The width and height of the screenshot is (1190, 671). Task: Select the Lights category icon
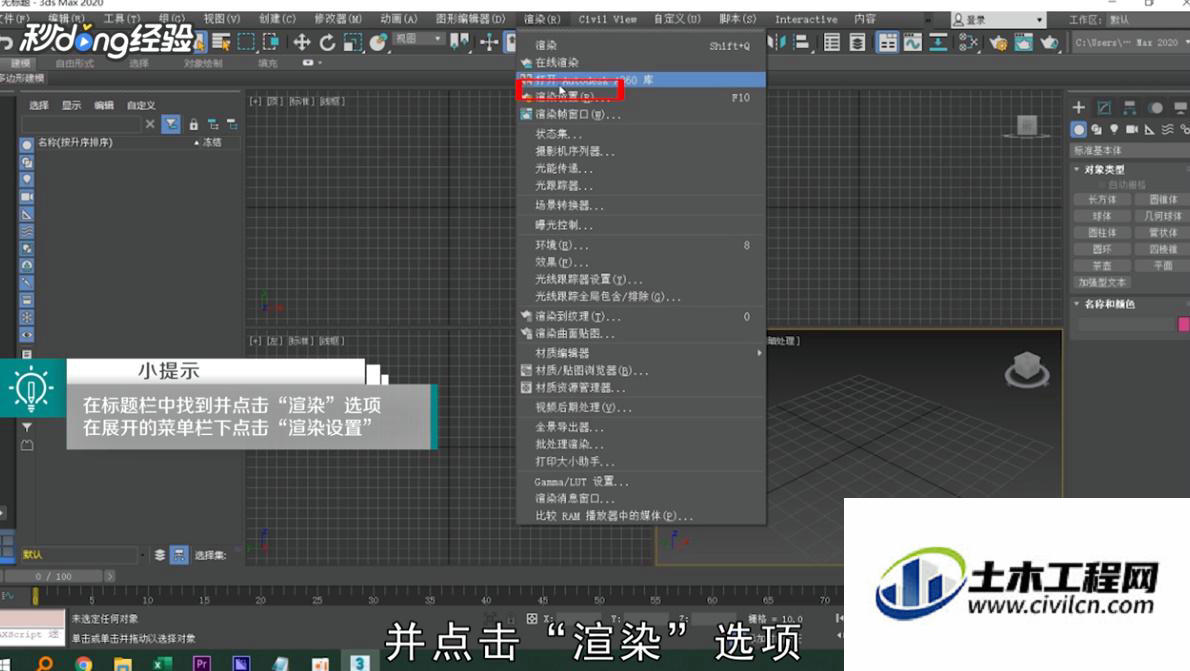coord(1114,130)
